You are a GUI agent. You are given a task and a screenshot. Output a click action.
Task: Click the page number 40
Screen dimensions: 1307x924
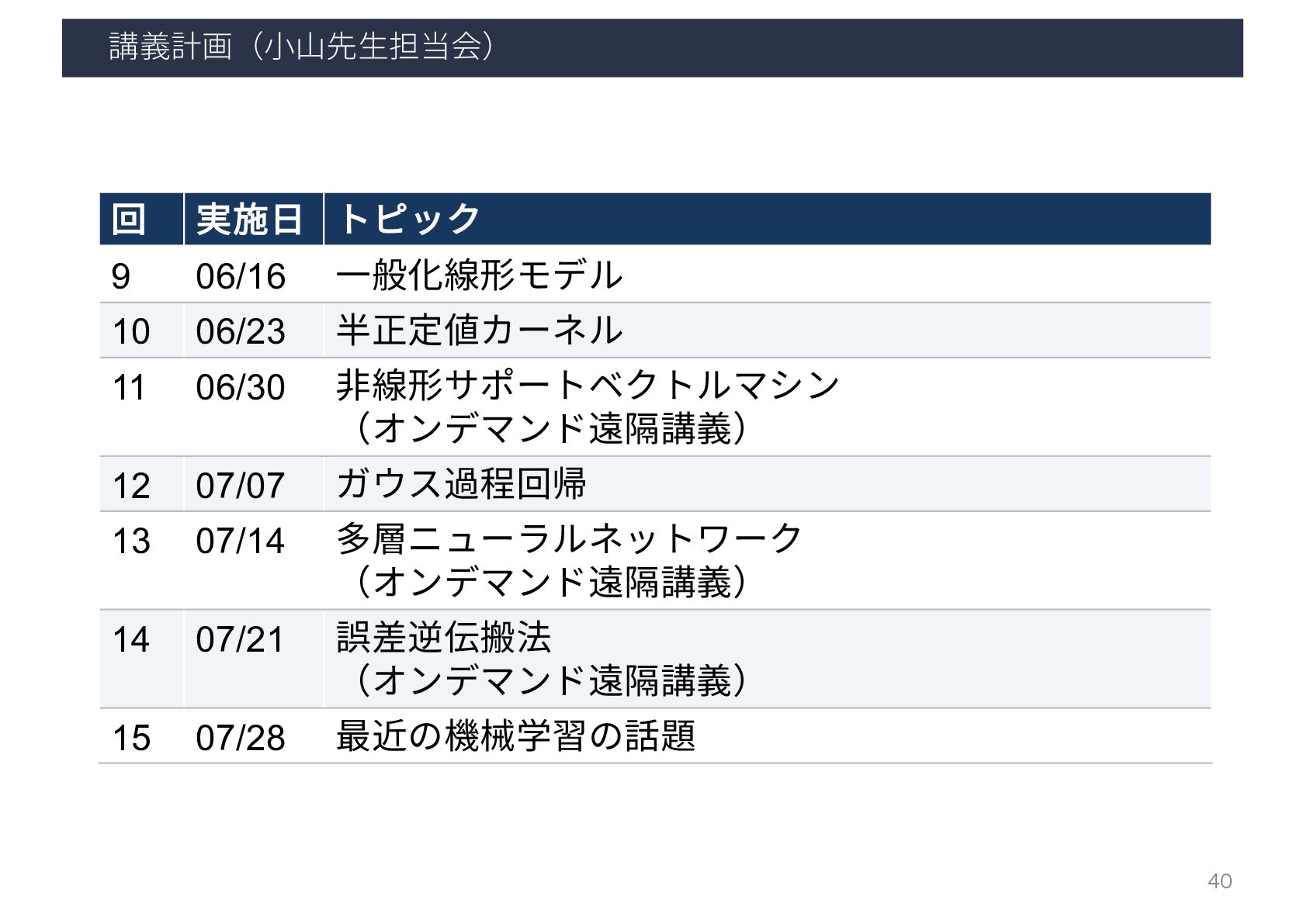(x=1220, y=881)
